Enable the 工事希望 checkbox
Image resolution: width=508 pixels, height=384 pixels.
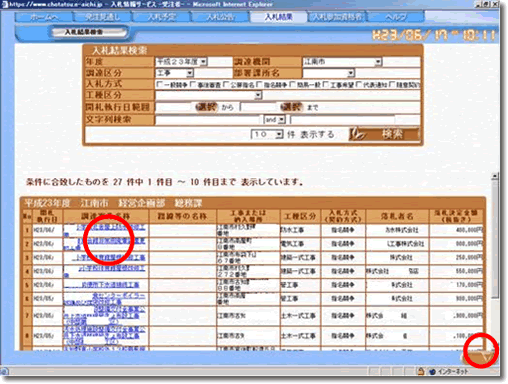[326, 84]
